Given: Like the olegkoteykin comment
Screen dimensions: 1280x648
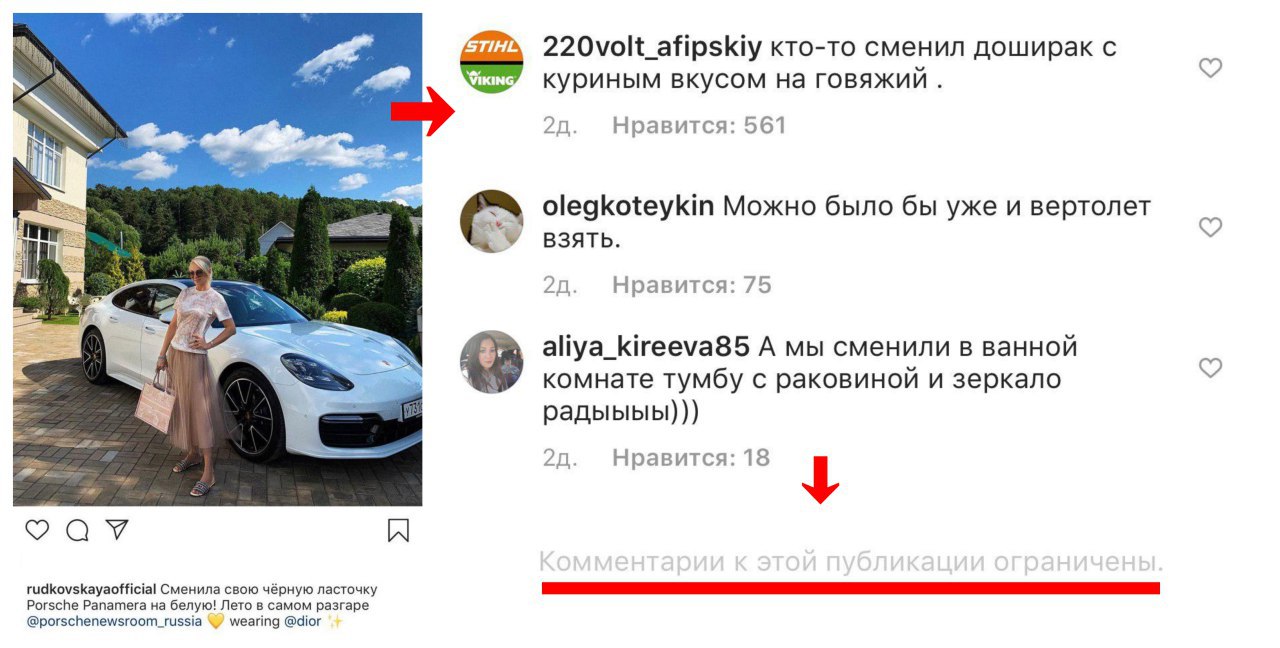Looking at the screenshot, I should click(1210, 227).
